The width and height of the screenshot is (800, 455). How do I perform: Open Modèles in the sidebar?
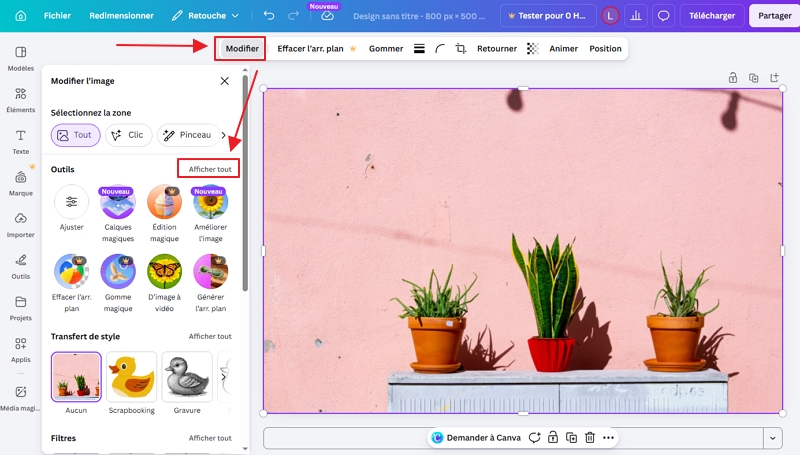click(21, 58)
